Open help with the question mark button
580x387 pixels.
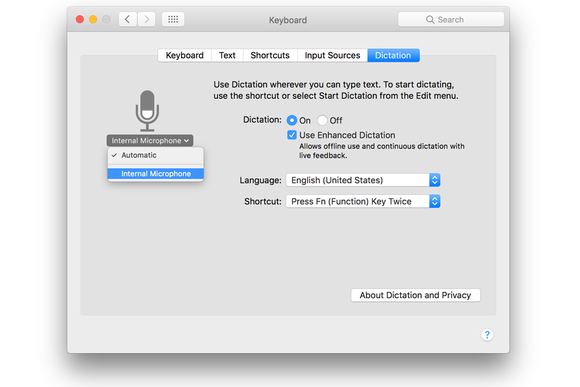(487, 335)
